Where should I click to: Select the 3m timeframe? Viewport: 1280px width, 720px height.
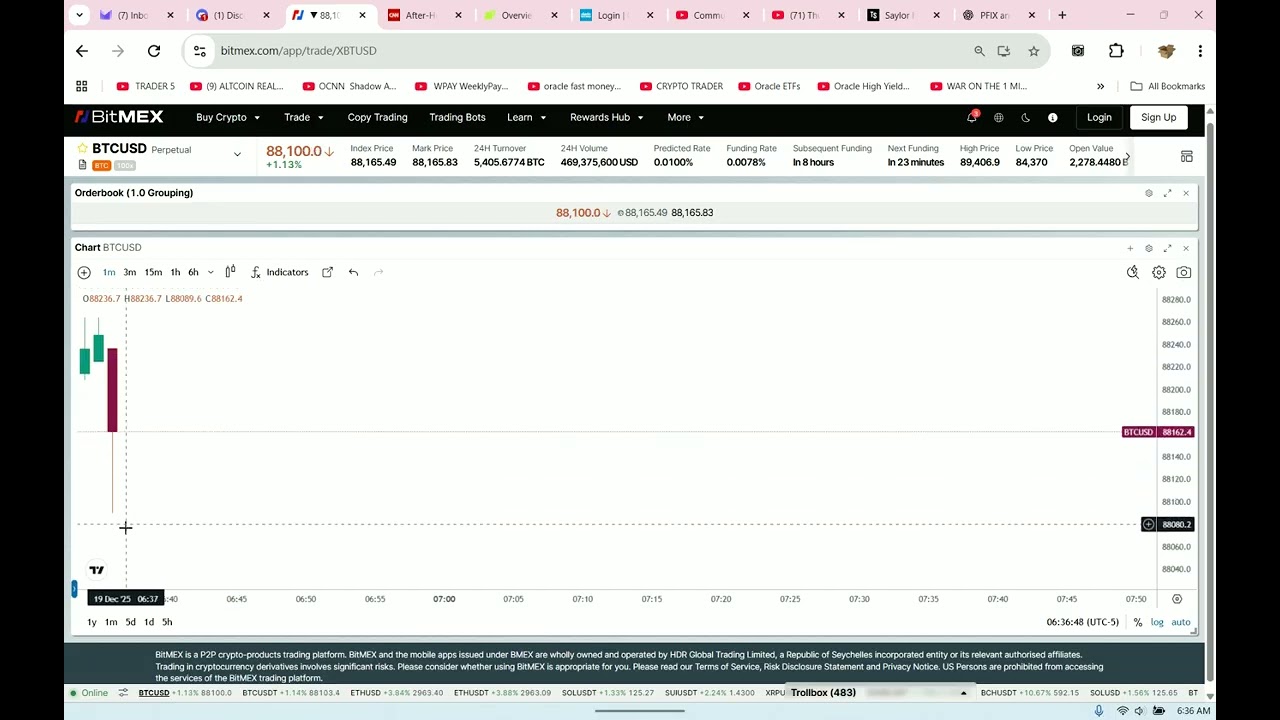coord(129,272)
